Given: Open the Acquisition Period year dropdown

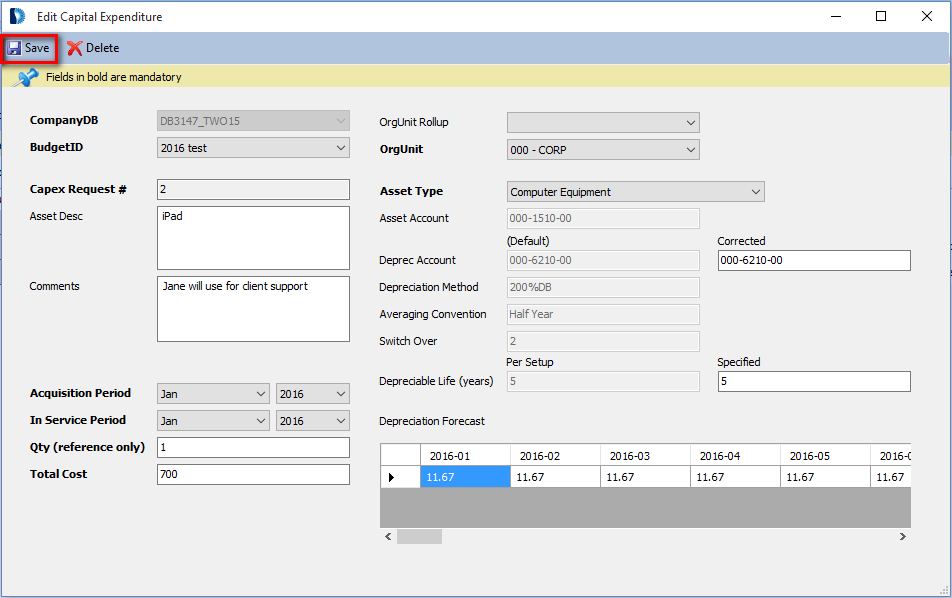Looking at the screenshot, I should [x=313, y=394].
